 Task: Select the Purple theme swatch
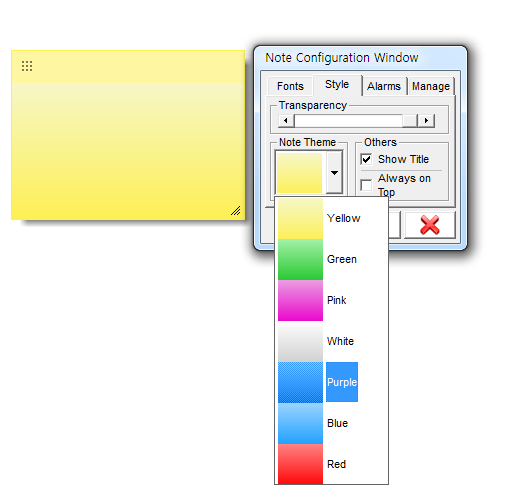pos(300,382)
